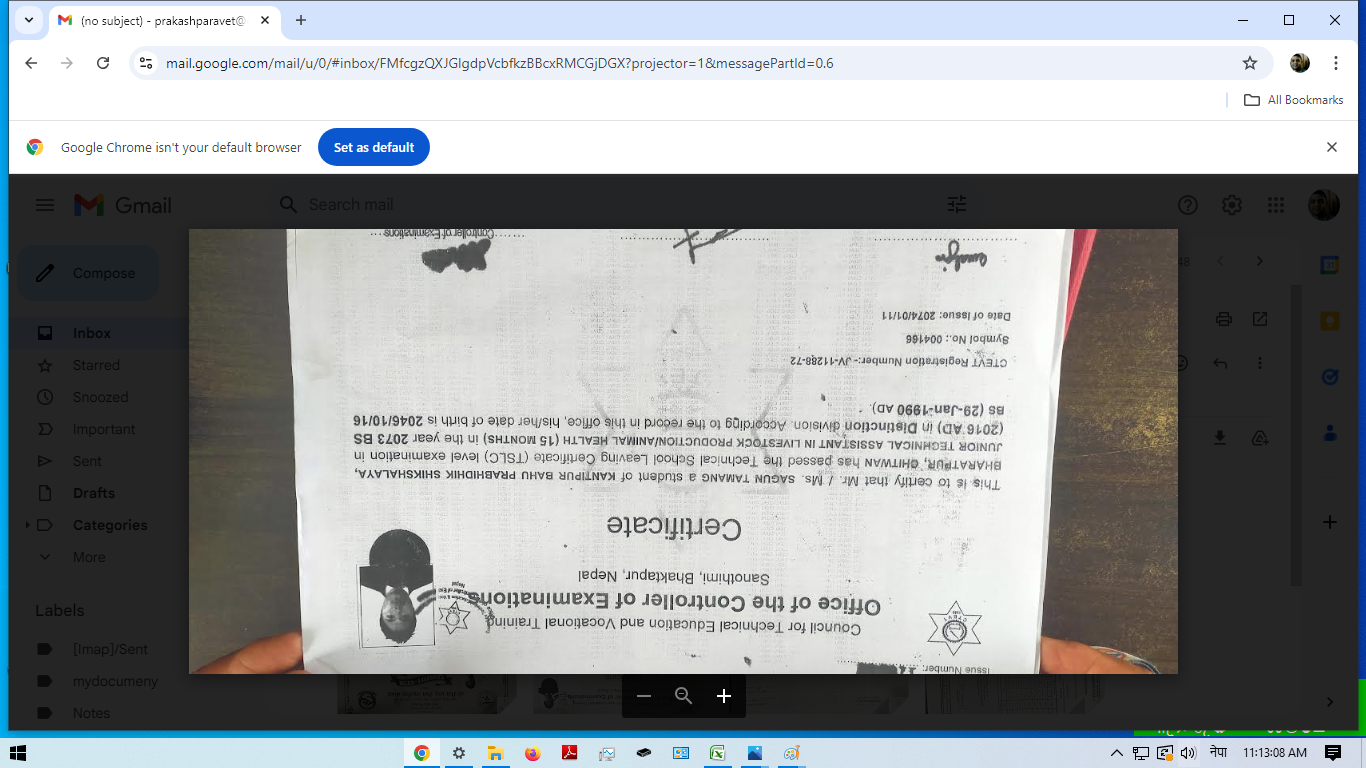Open the Windows Start menu

[17, 753]
